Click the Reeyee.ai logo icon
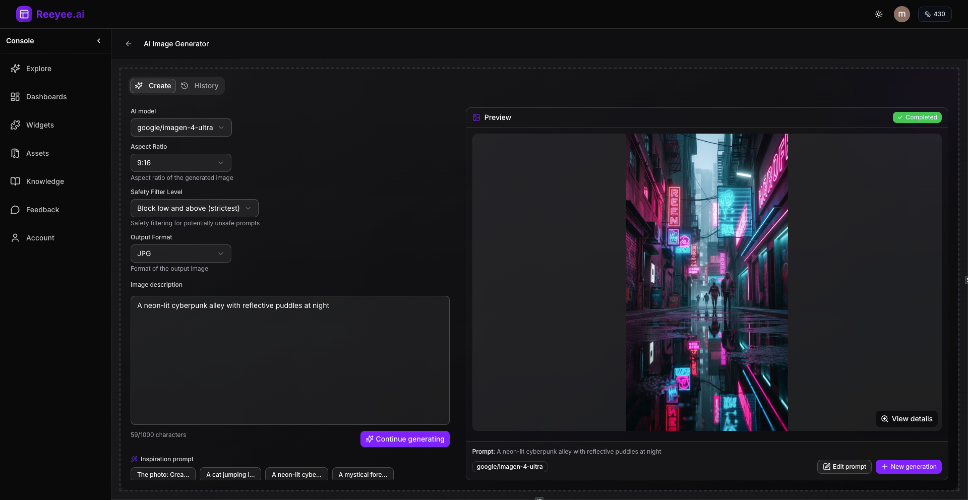 coord(23,14)
